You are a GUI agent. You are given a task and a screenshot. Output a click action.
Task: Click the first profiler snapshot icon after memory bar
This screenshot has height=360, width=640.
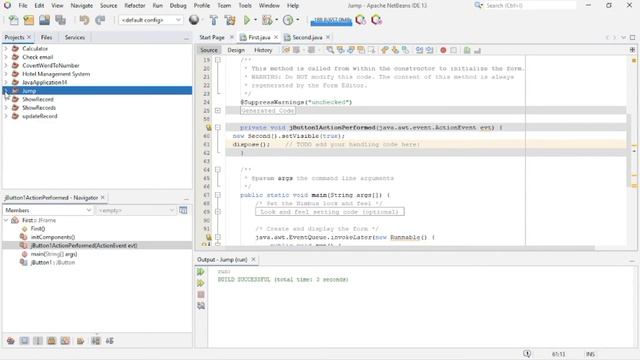(x=360, y=20)
